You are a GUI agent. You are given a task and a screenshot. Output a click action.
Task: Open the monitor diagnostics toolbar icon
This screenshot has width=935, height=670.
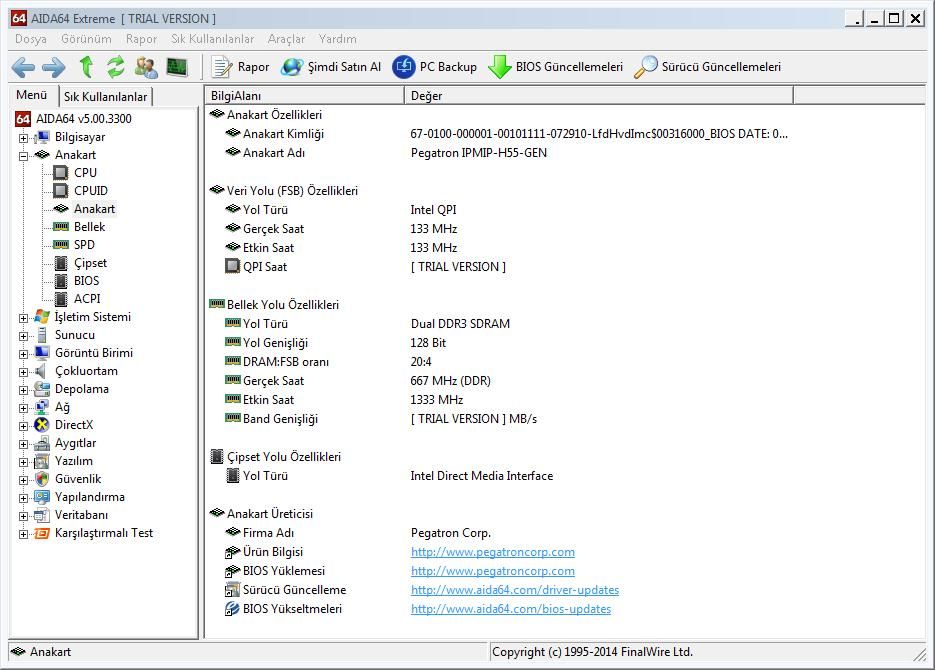pos(177,67)
